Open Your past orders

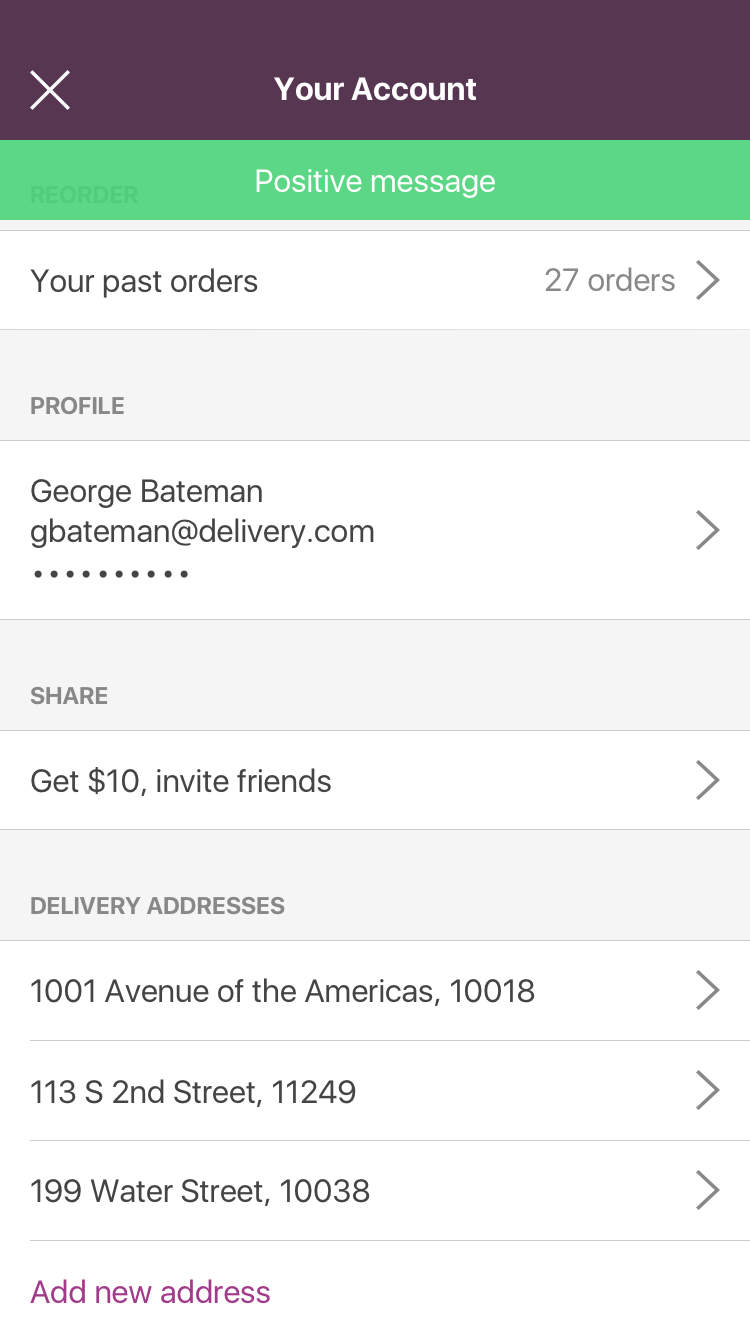point(144,281)
